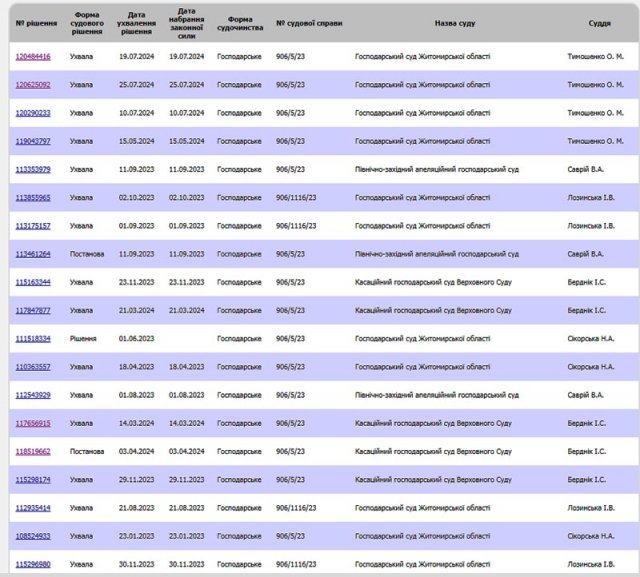This screenshot has width=640, height=577.
Task: Open Постанова link 113461264
Action: click(33, 254)
